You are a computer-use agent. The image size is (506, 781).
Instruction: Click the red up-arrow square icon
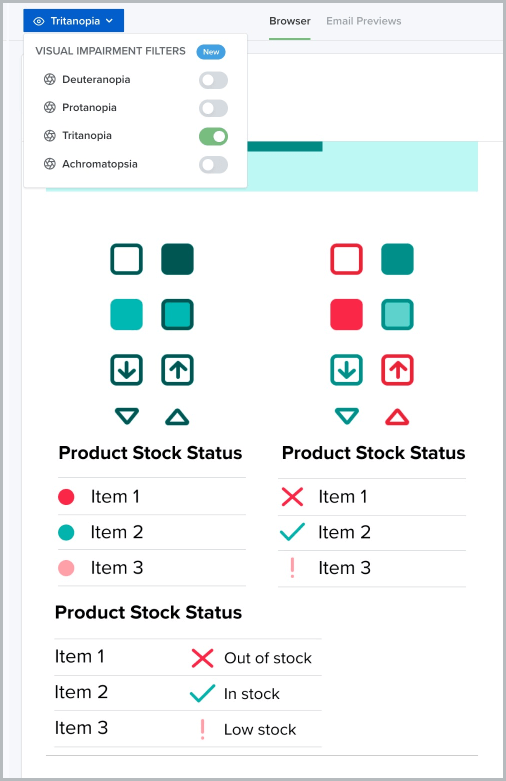[397, 370]
